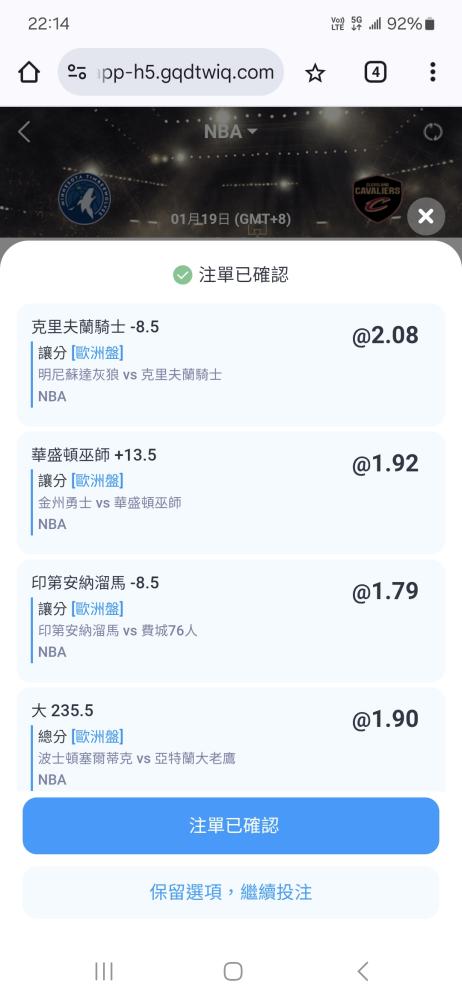Viewport: 462px width, 1000px height.
Task: Bookmark page with the star icon
Action: pyautogui.click(x=315, y=73)
